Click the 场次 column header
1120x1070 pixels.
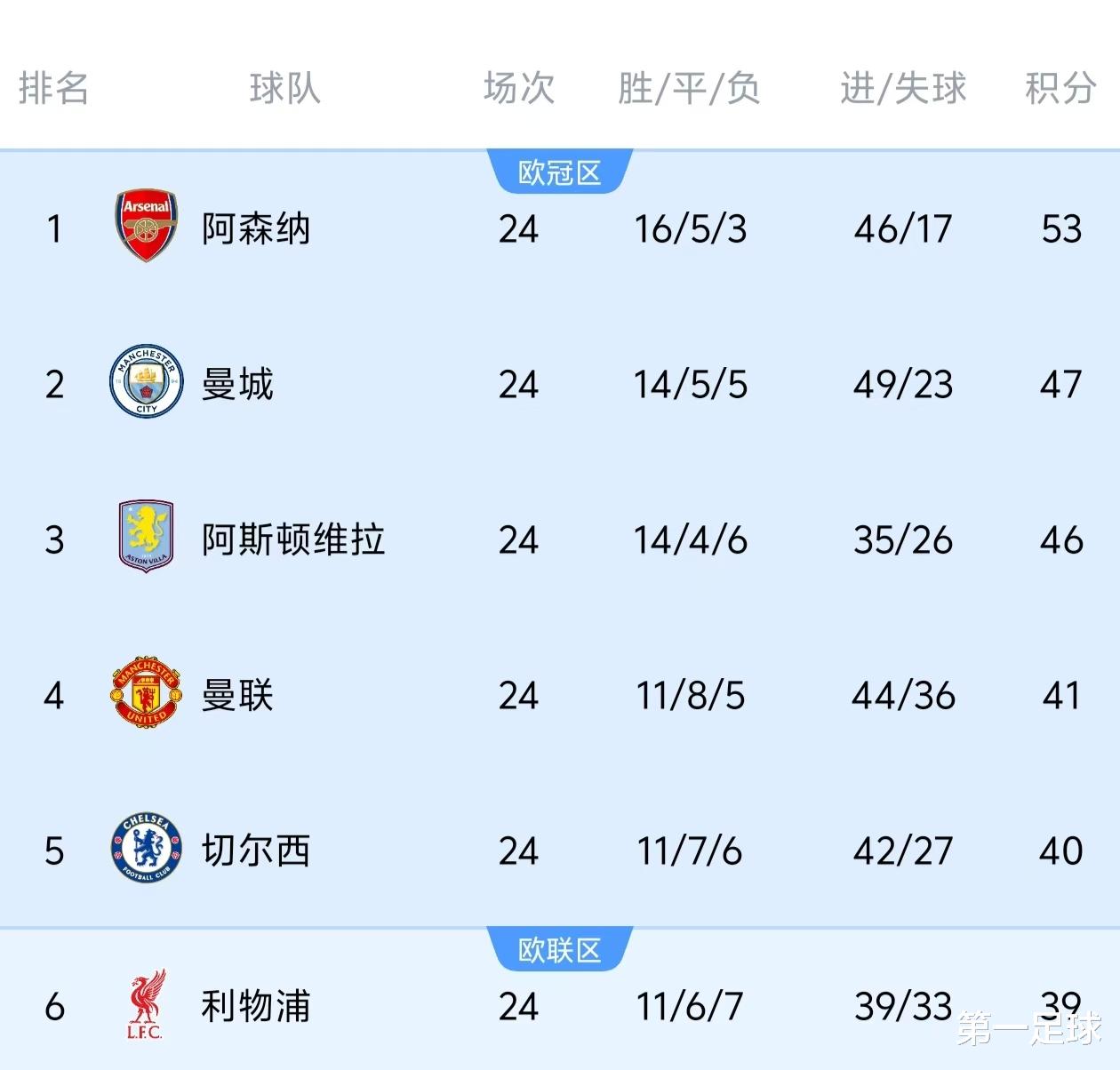(x=519, y=89)
